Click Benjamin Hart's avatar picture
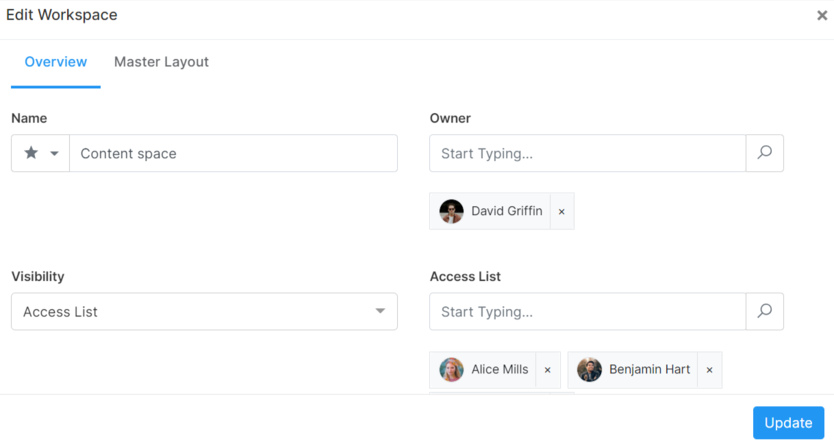Image resolution: width=834 pixels, height=444 pixels. pyautogui.click(x=590, y=370)
